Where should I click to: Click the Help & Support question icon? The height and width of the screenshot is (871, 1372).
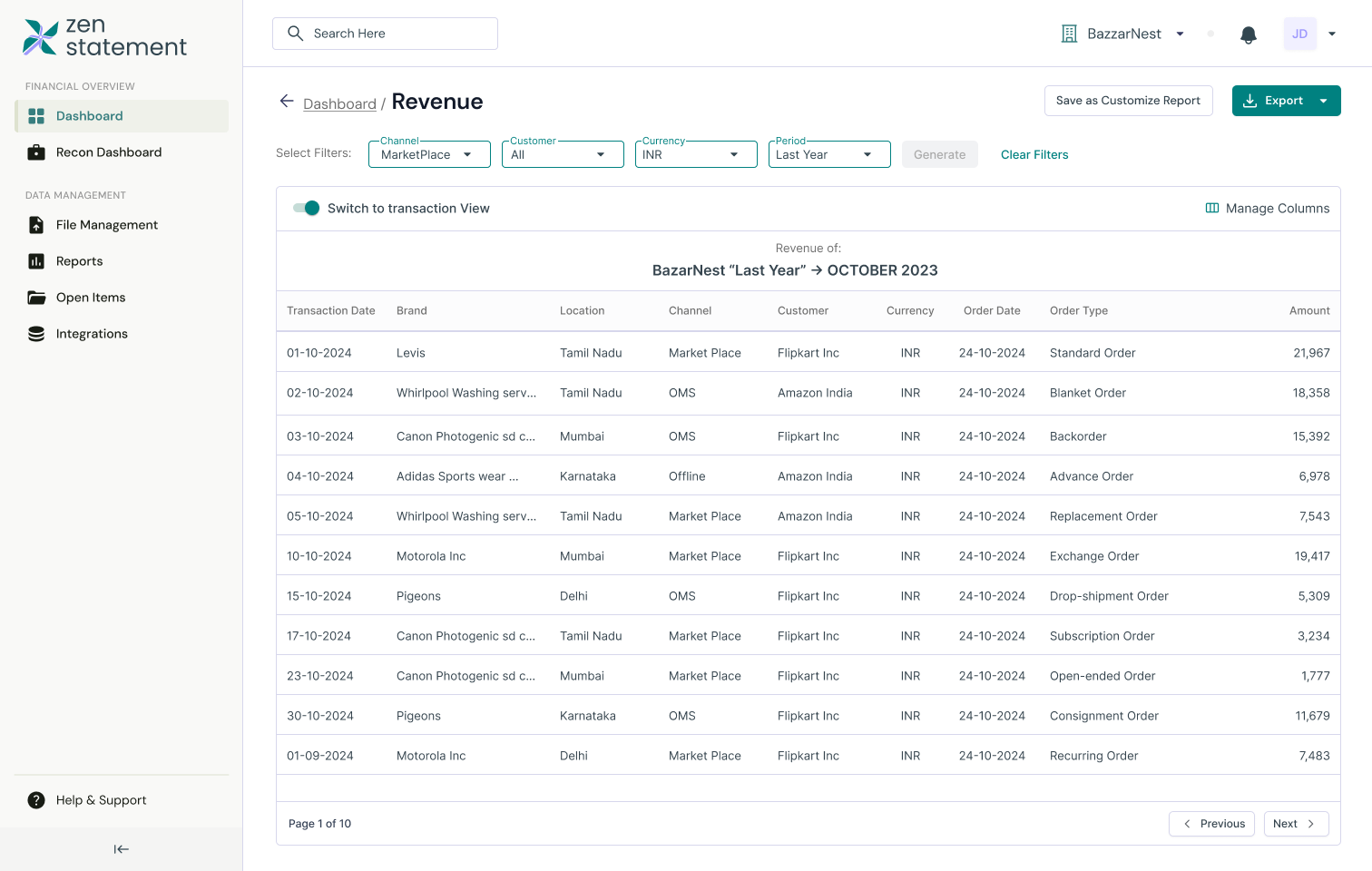[x=36, y=800]
